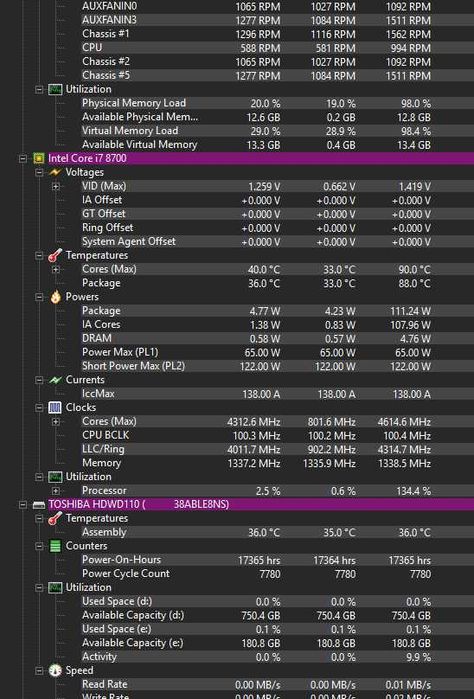Image resolution: width=474 pixels, height=699 pixels.
Task: Select the Assembly temperature row
Action: (277, 532)
